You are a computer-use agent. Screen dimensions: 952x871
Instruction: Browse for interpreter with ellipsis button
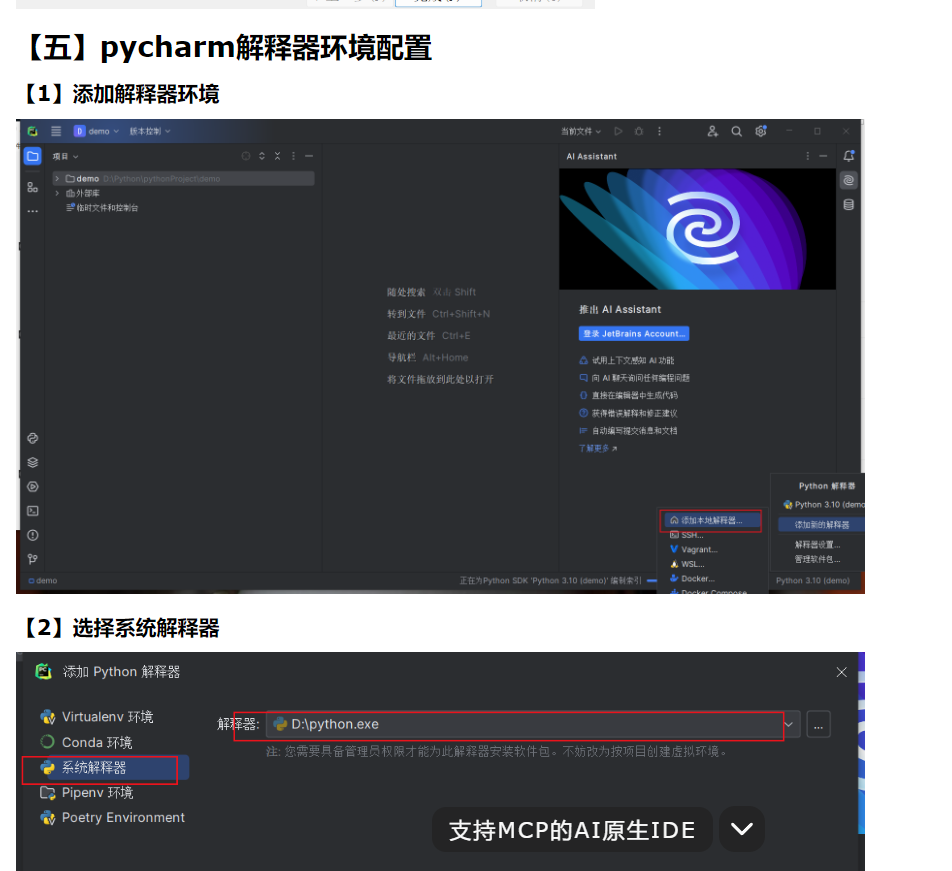pyautogui.click(x=818, y=724)
